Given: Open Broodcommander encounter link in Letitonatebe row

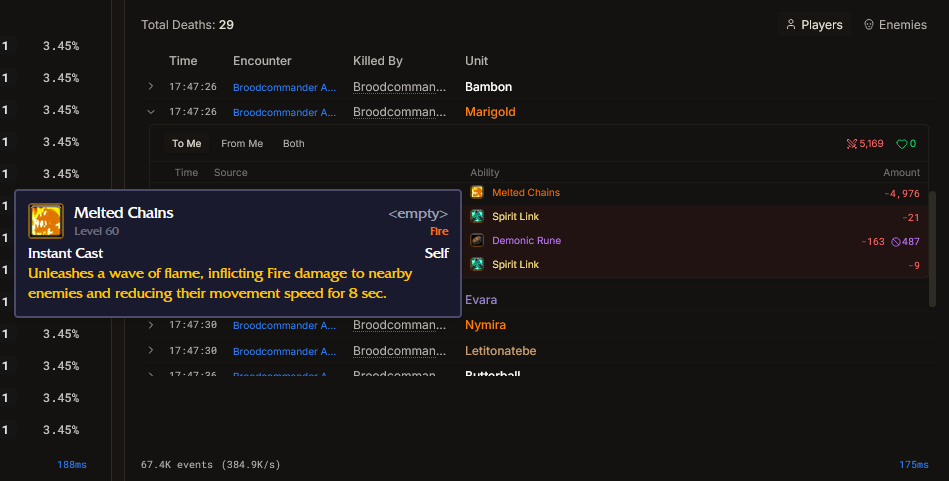Looking at the screenshot, I should pos(284,351).
